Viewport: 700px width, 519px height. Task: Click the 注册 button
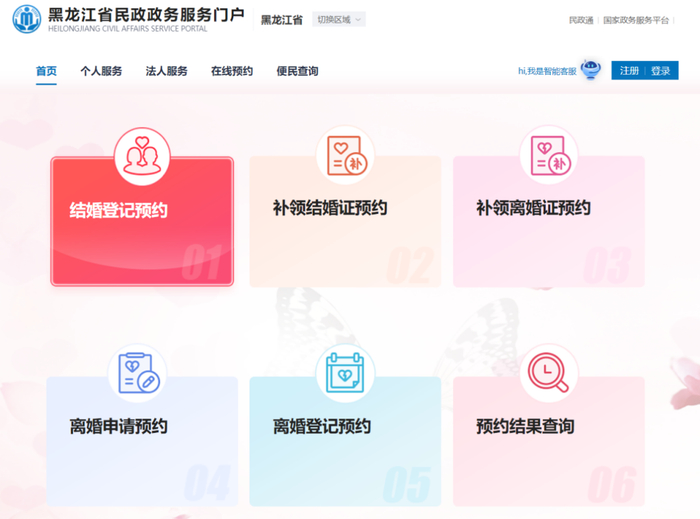click(x=629, y=71)
